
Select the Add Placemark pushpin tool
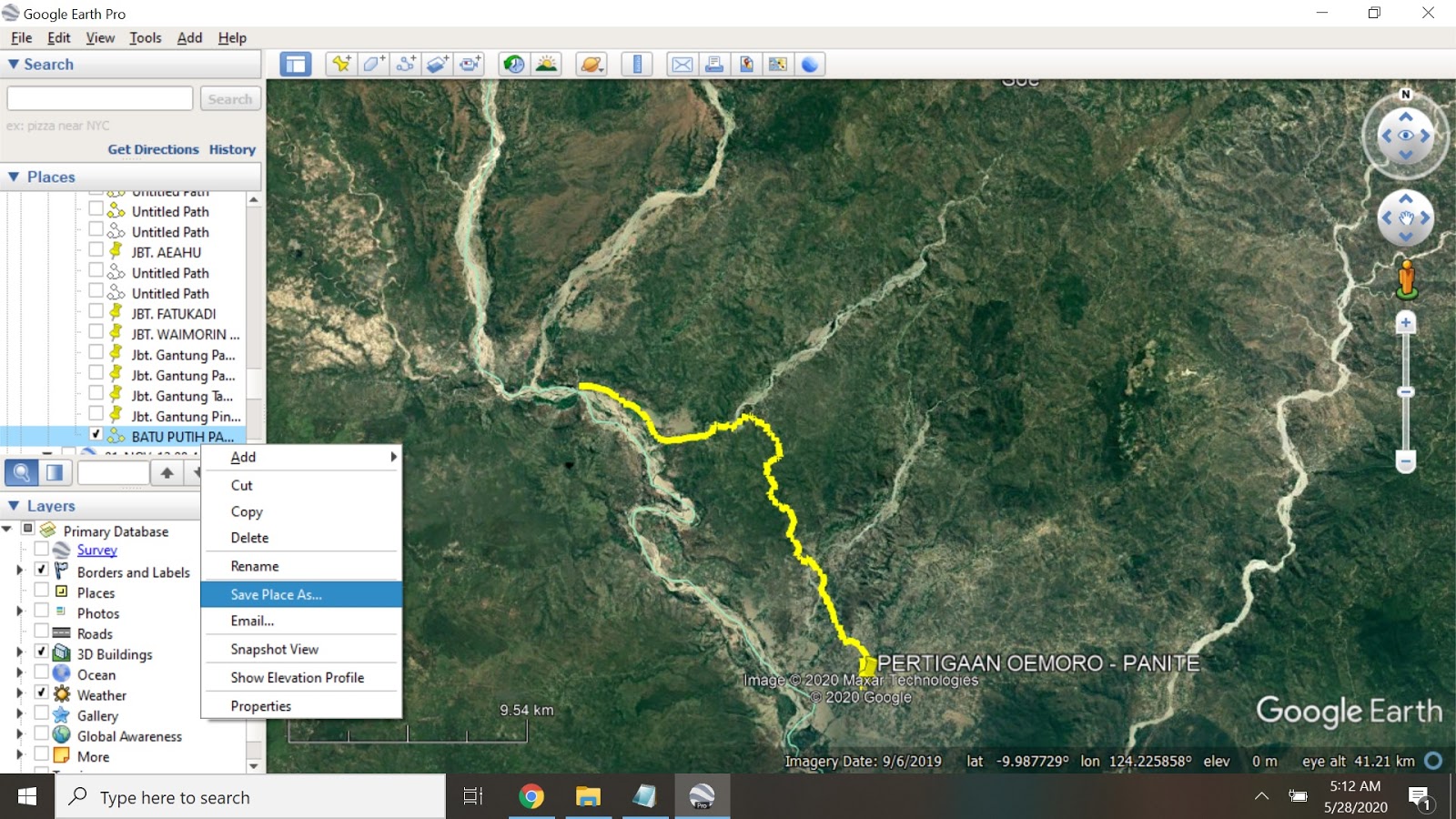coord(341,64)
